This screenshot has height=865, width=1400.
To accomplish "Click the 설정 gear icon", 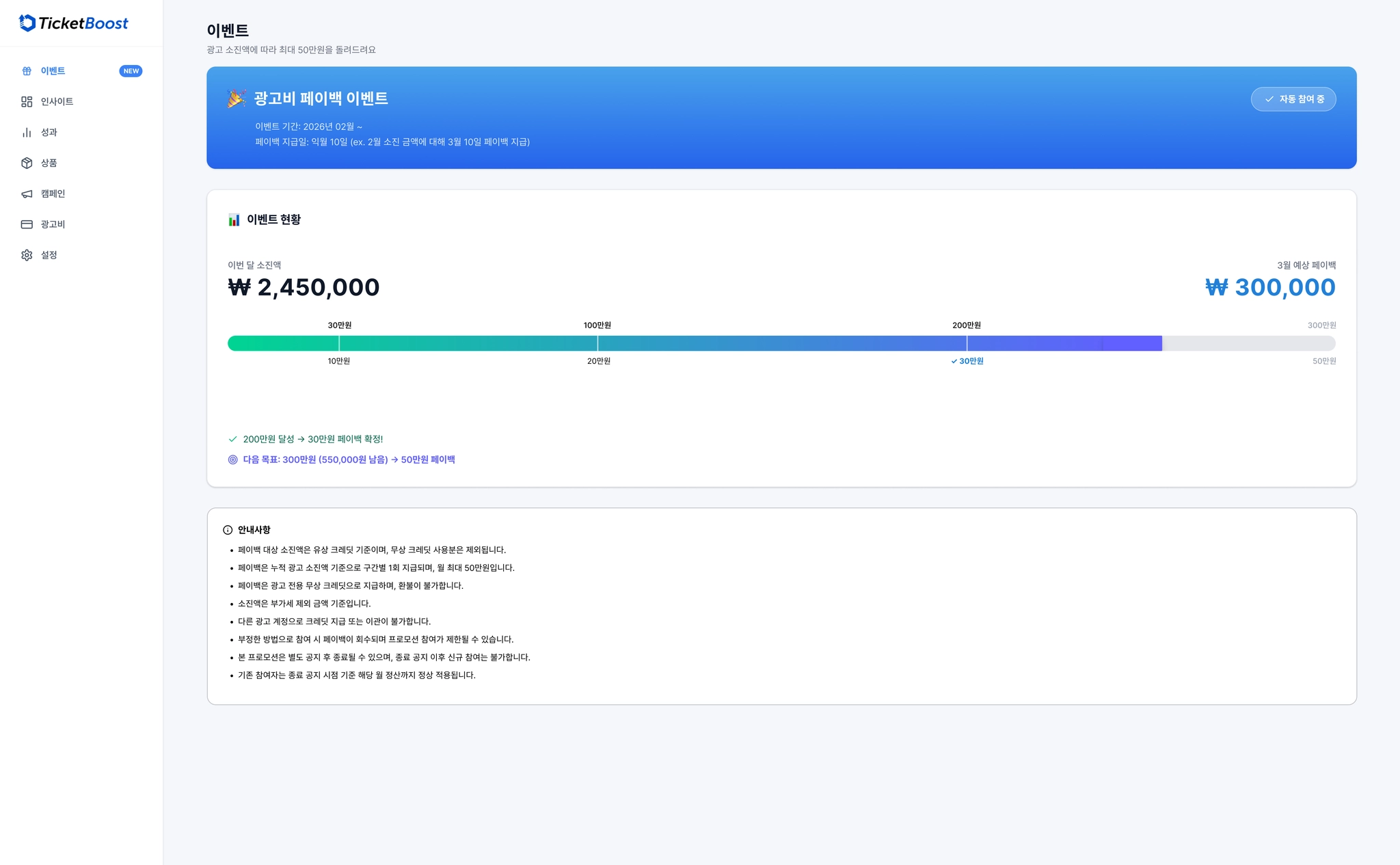I will 27,255.
